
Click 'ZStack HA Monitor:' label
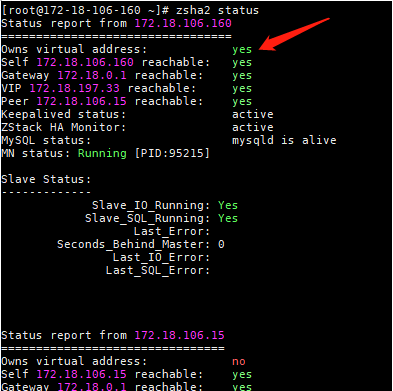64,127
